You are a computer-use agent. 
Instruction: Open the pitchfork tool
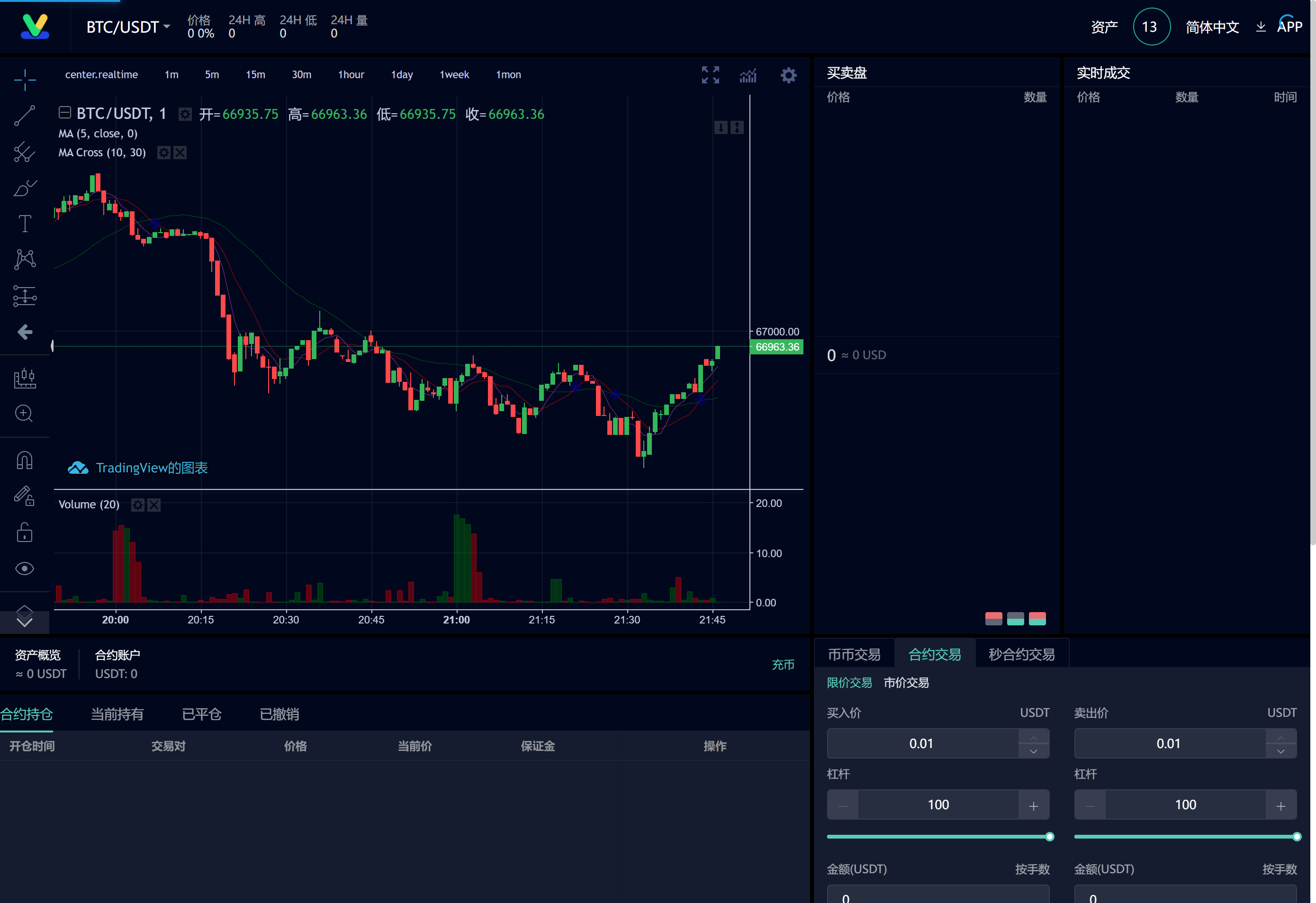click(25, 152)
